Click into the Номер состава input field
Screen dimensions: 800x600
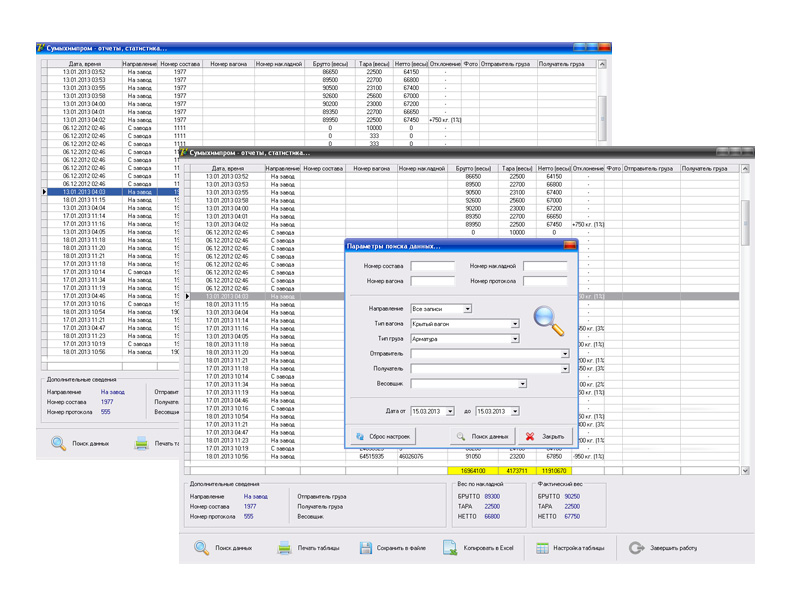coord(432,267)
